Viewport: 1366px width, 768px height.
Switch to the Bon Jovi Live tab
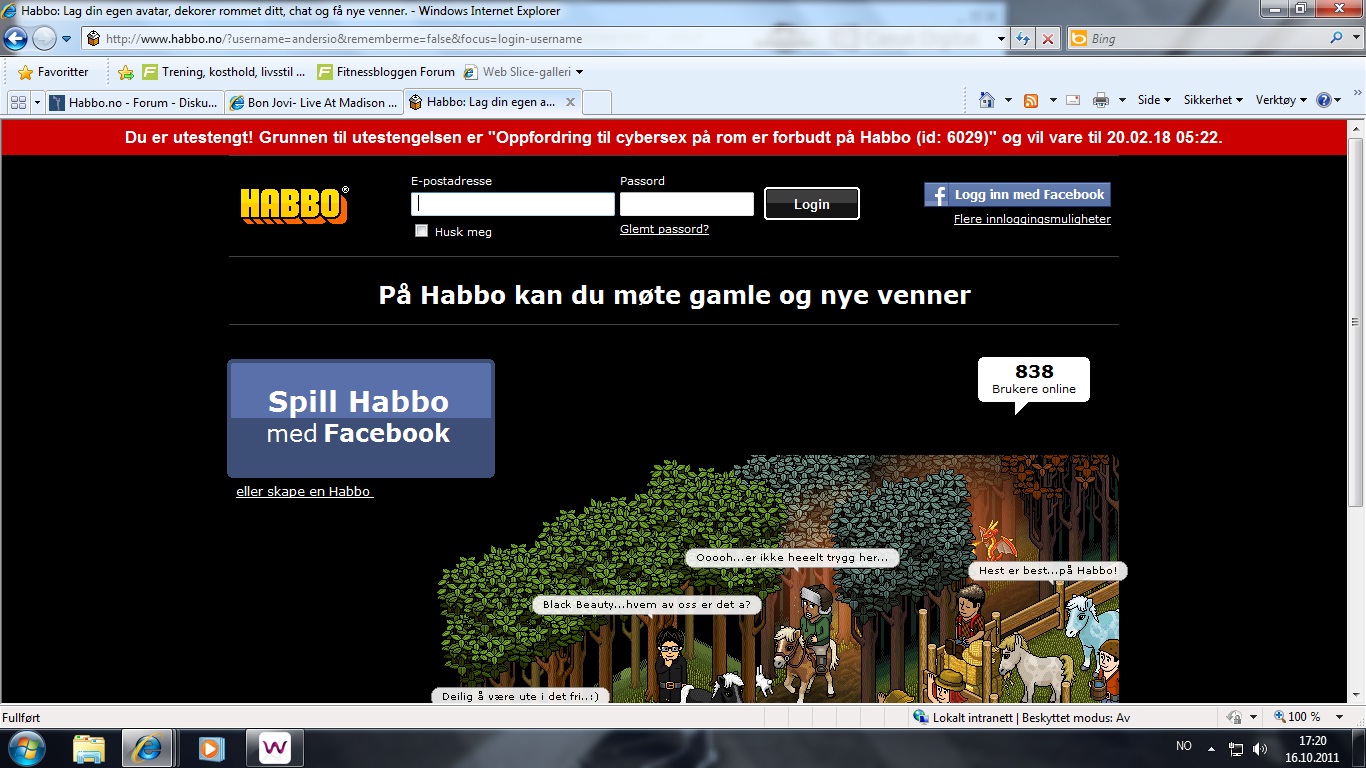click(312, 102)
